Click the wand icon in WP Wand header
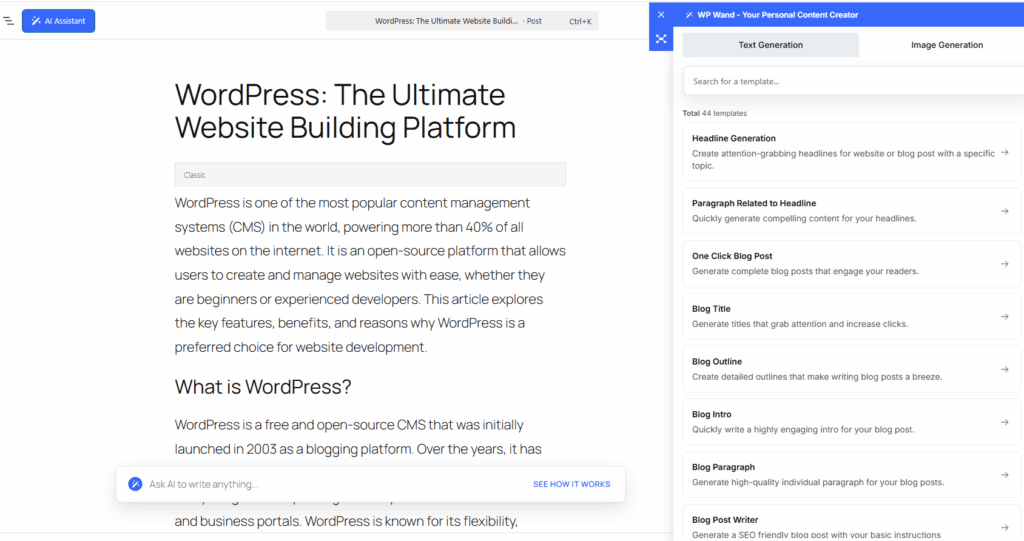The height and width of the screenshot is (541, 1024). pyautogui.click(x=689, y=14)
